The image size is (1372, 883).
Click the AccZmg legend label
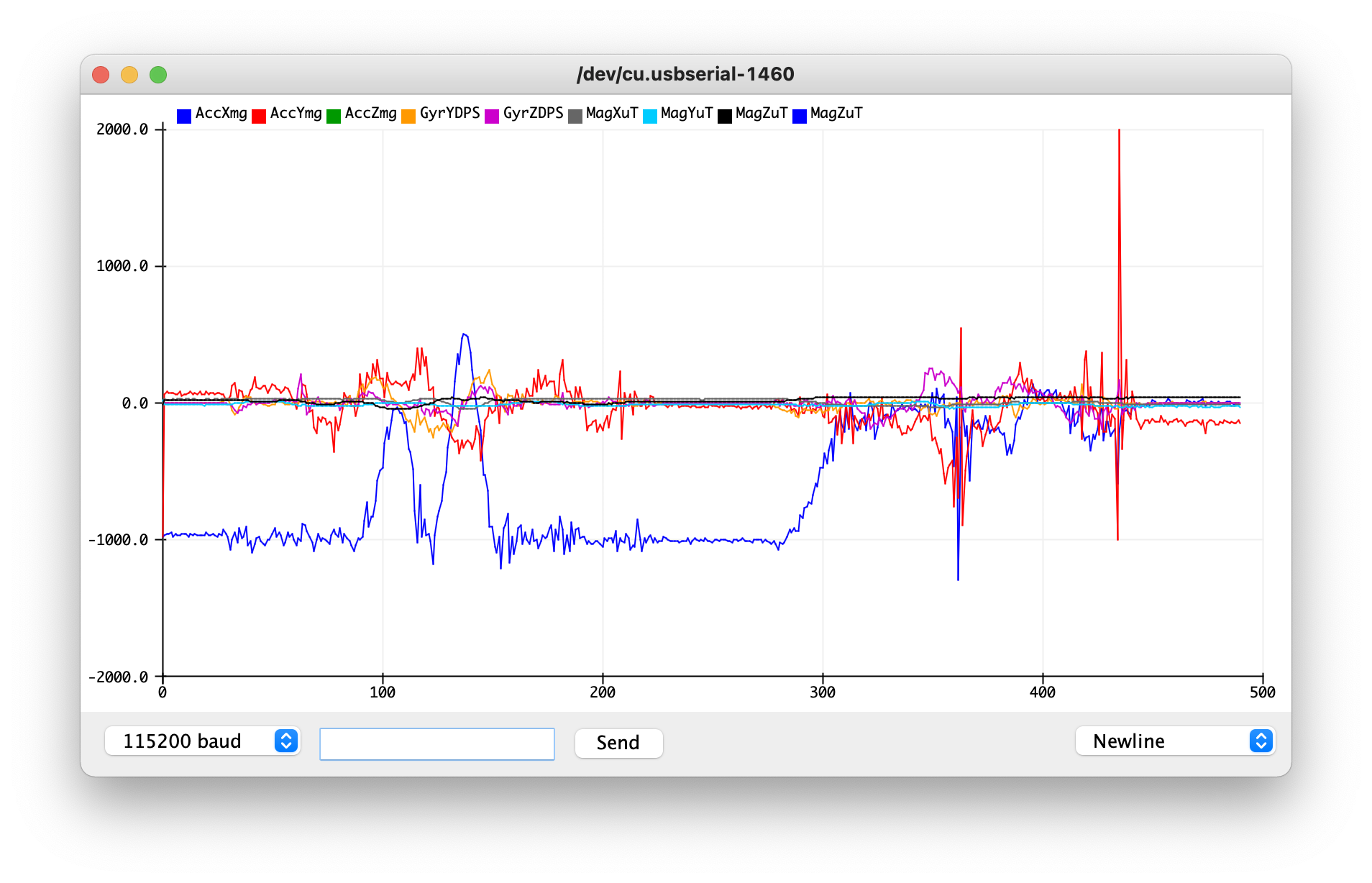371,114
